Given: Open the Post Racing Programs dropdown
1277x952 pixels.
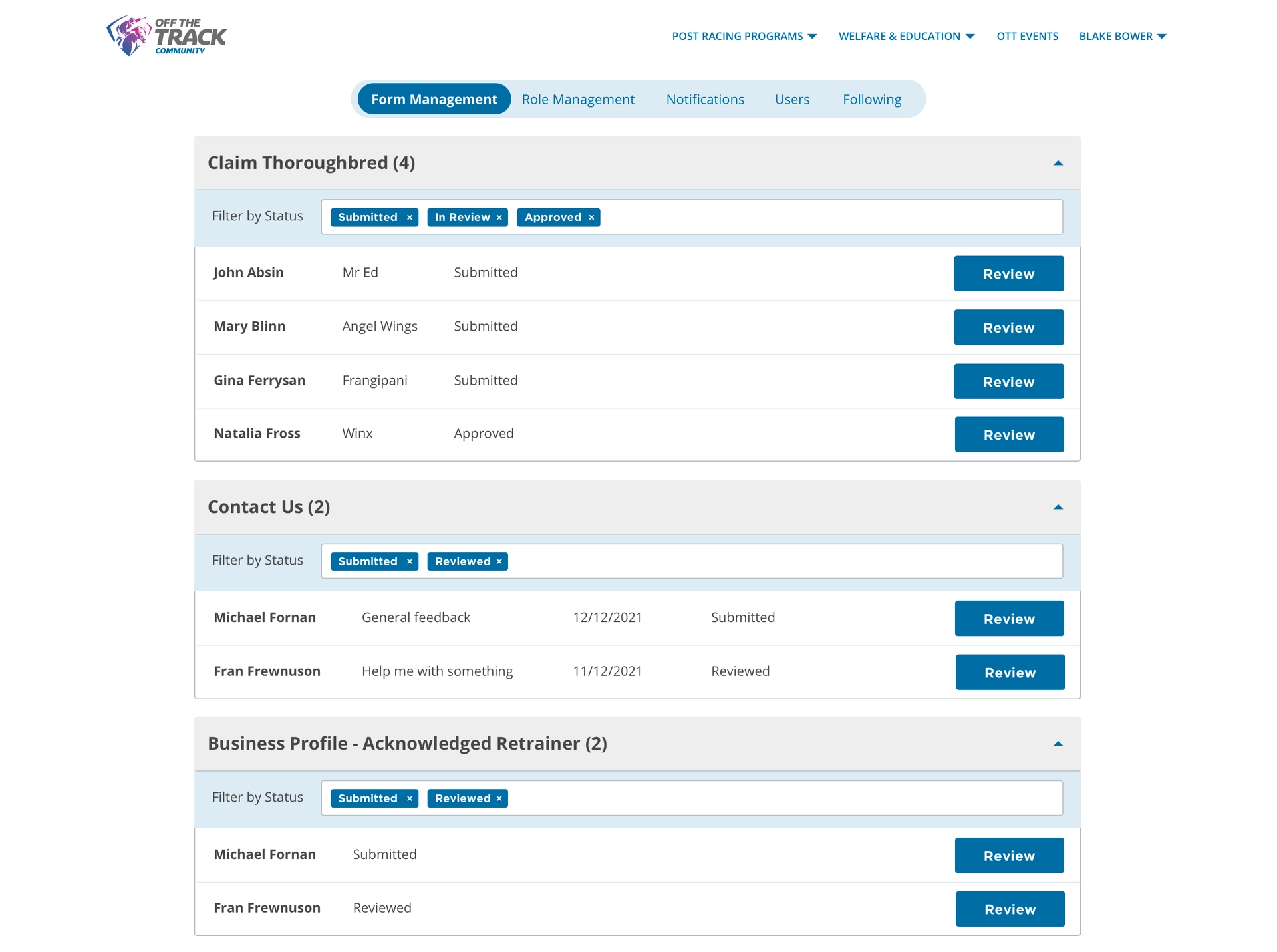Looking at the screenshot, I should pos(744,36).
